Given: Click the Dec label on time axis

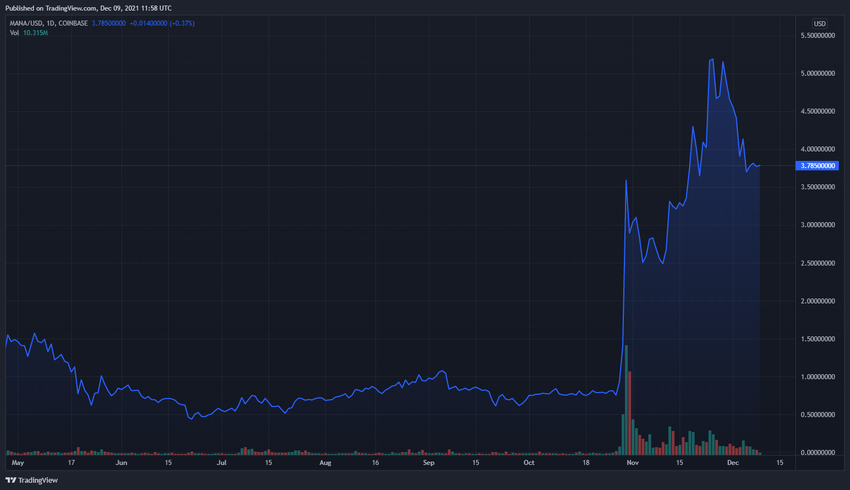Looking at the screenshot, I should [x=733, y=463].
